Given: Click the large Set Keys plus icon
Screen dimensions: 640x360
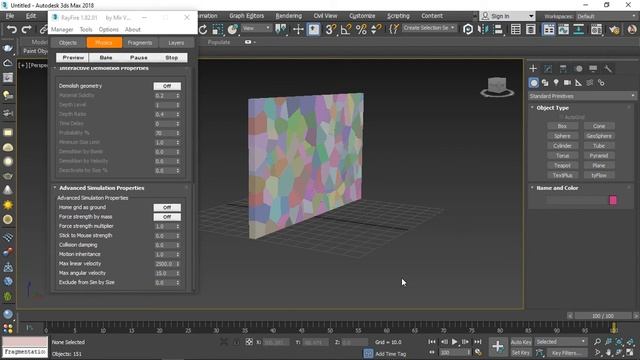Looking at the screenshot, I should click(x=498, y=347).
